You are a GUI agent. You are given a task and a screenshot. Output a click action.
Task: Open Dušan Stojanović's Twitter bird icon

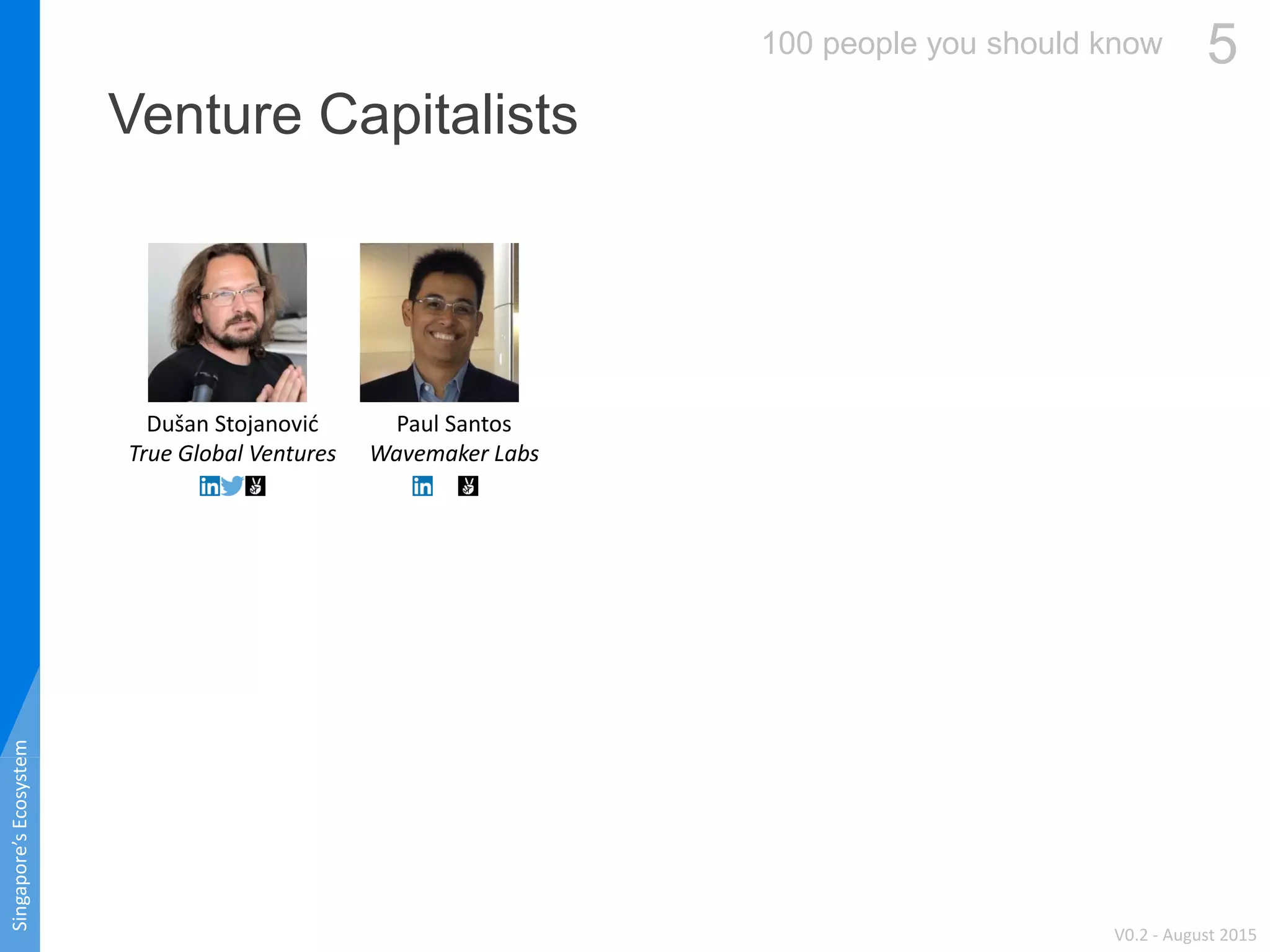coord(232,486)
